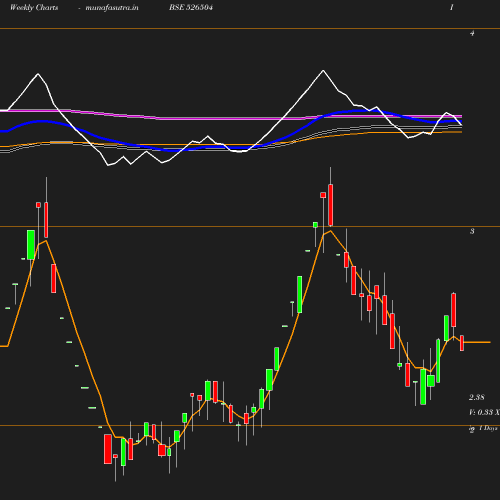
Task: Click the last price value '2.38'
Action: tap(477, 397)
